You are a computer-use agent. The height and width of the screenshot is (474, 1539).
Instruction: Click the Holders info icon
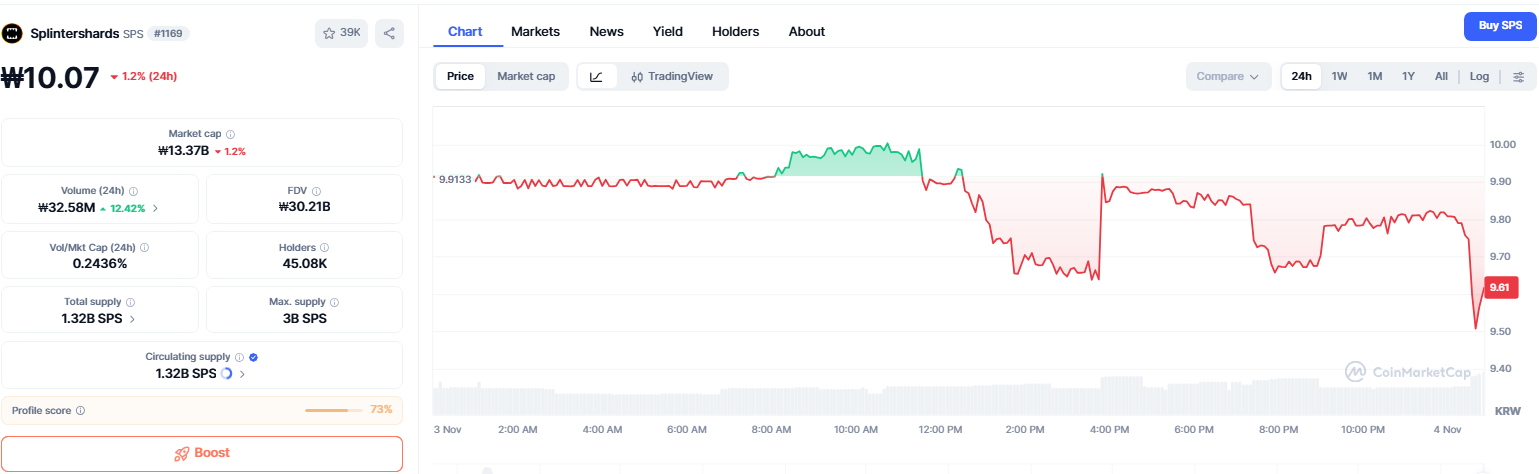[x=324, y=247]
